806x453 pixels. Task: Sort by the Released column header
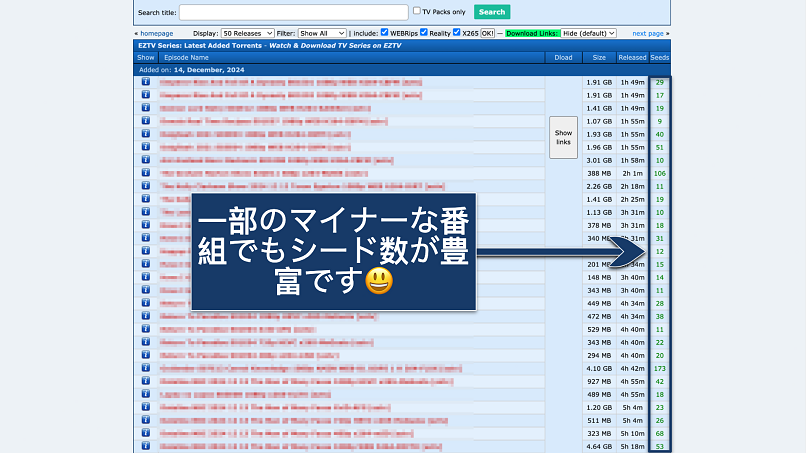(x=632, y=58)
